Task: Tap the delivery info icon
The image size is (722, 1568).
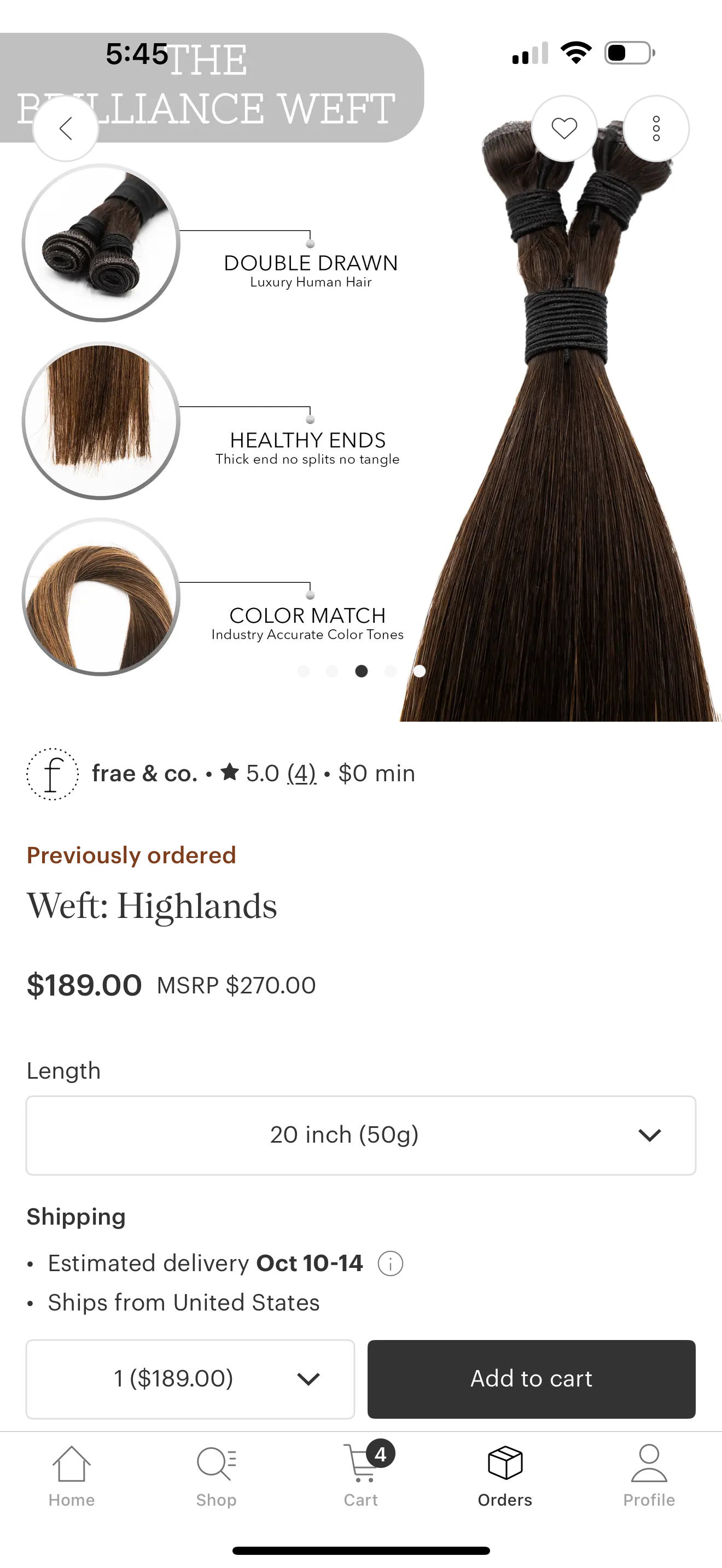Action: coord(390,1263)
